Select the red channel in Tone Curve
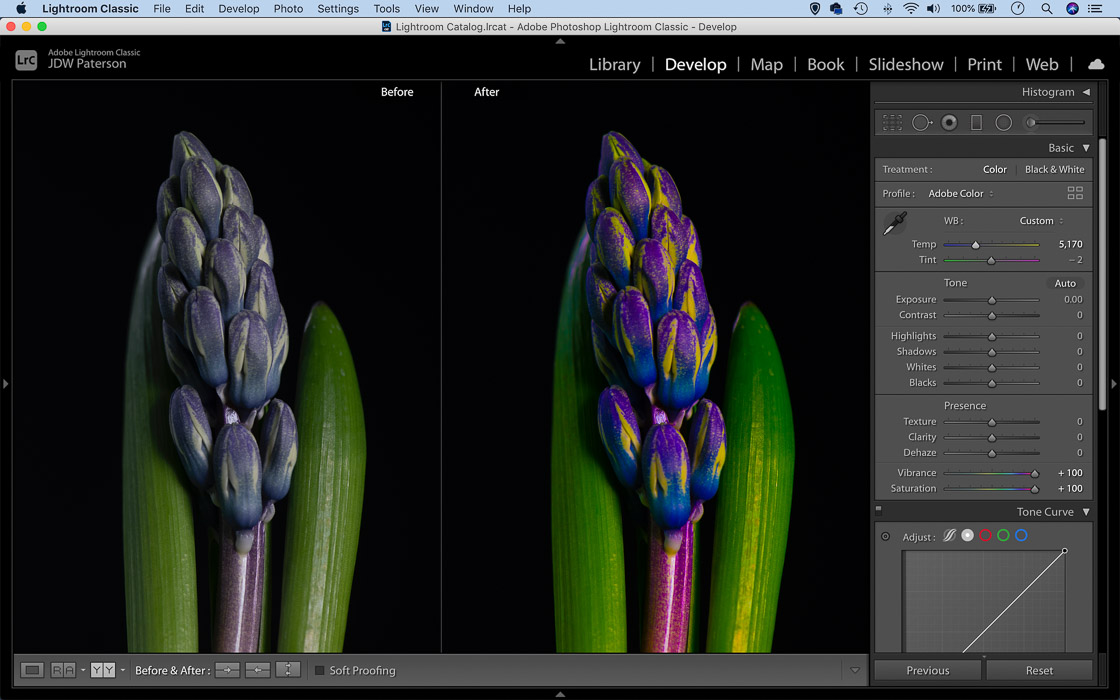This screenshot has width=1120, height=700. (x=987, y=535)
